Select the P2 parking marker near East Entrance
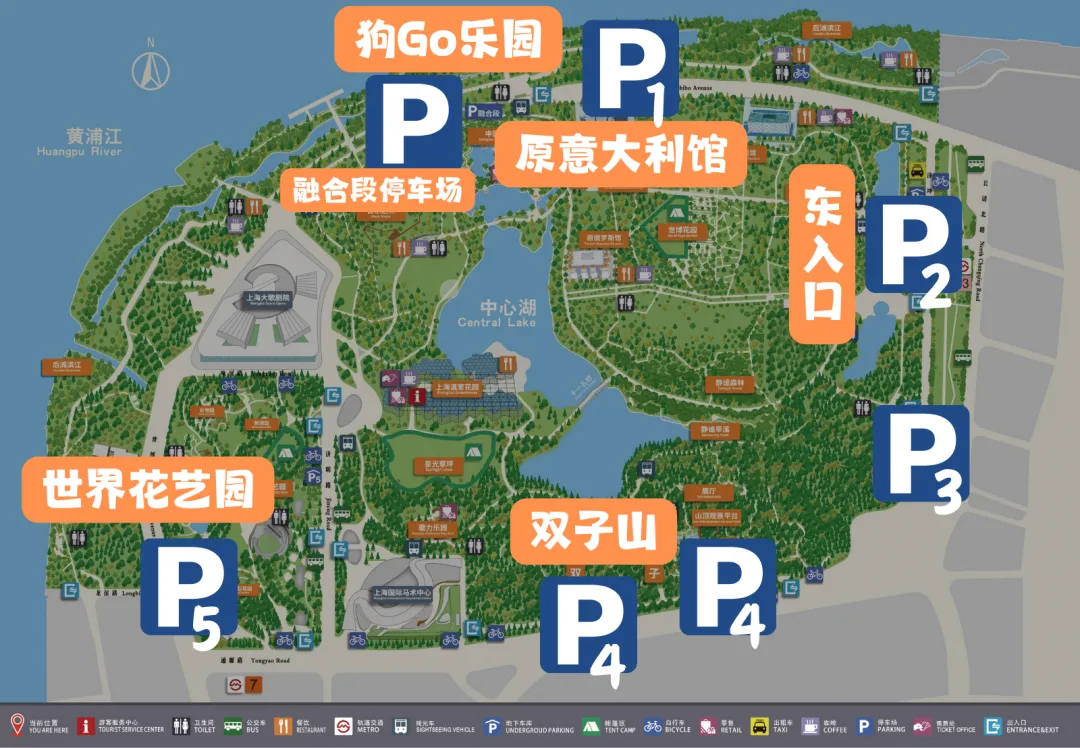 click(x=913, y=252)
